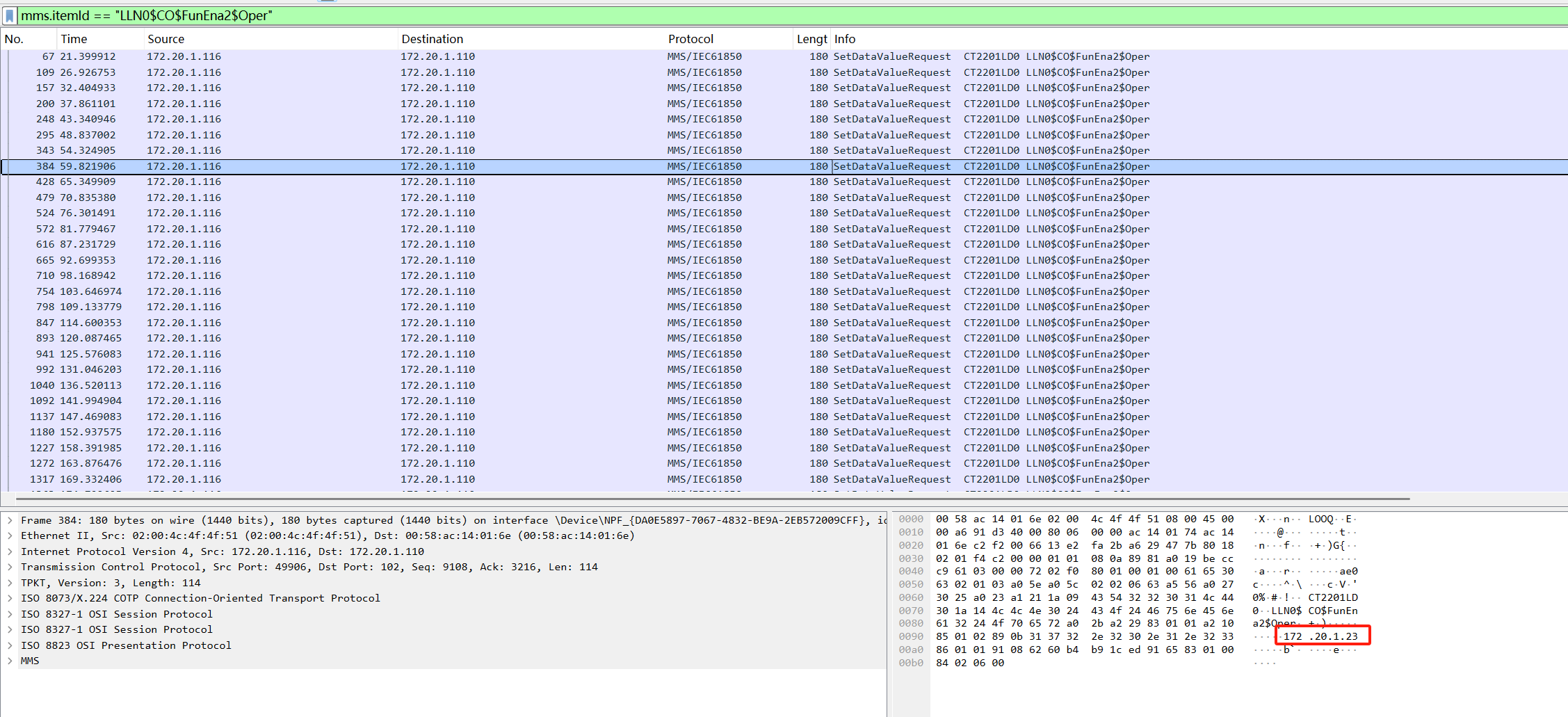Click hex dump row at offset 00b0

1087,663
